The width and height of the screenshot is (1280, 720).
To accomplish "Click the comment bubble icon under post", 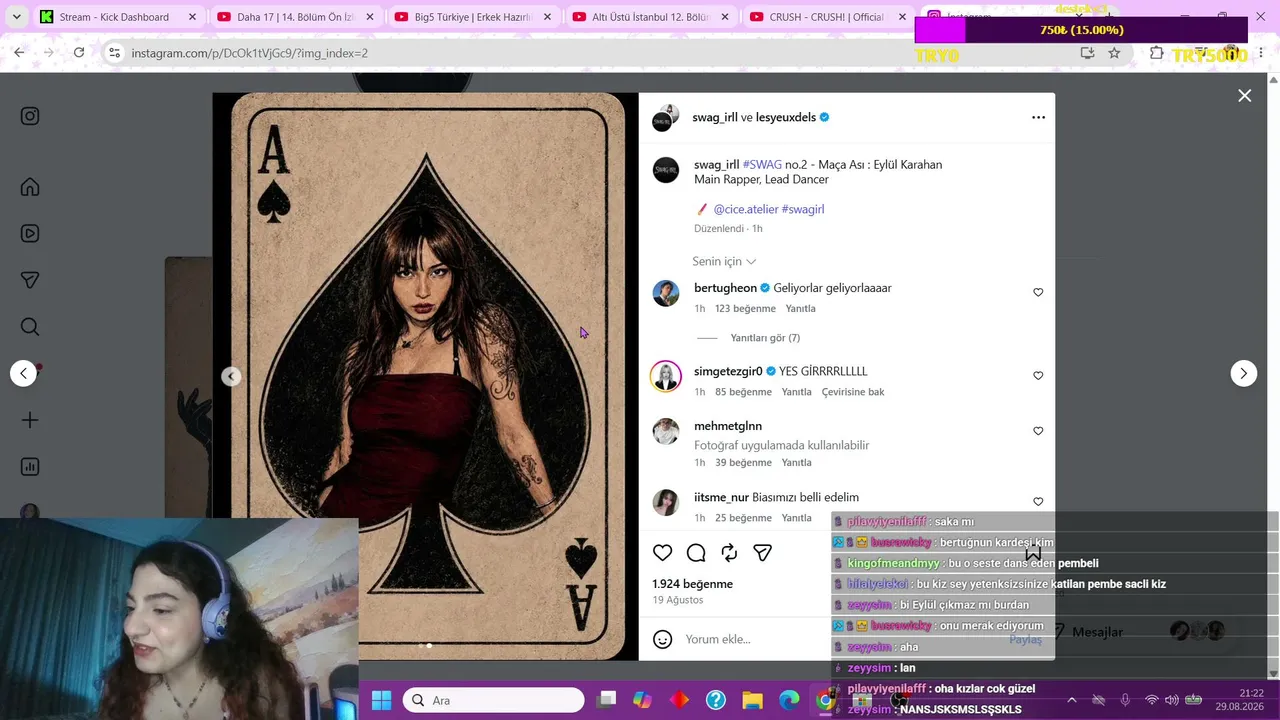I will pos(696,553).
